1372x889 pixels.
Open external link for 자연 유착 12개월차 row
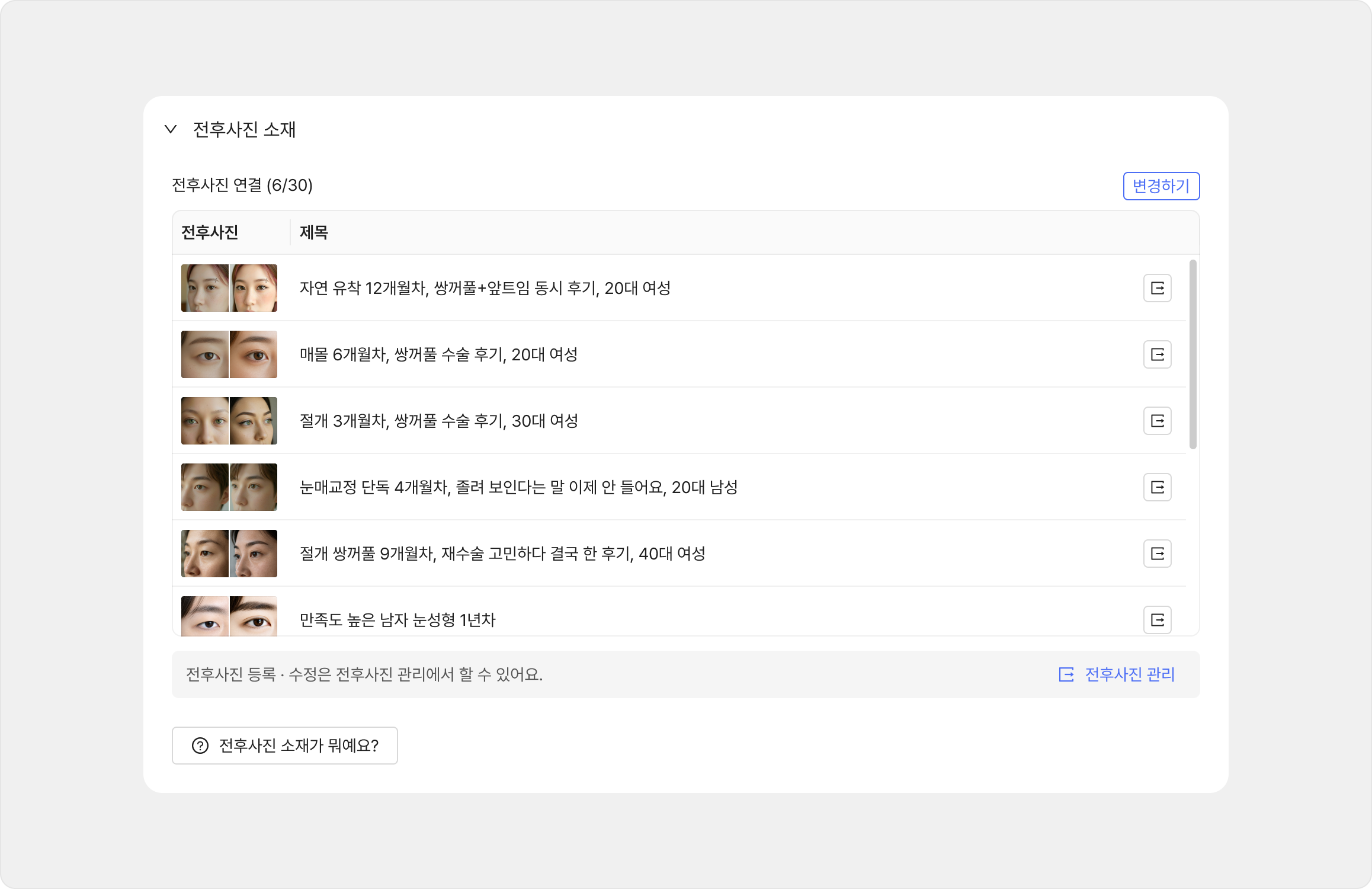(x=1157, y=288)
